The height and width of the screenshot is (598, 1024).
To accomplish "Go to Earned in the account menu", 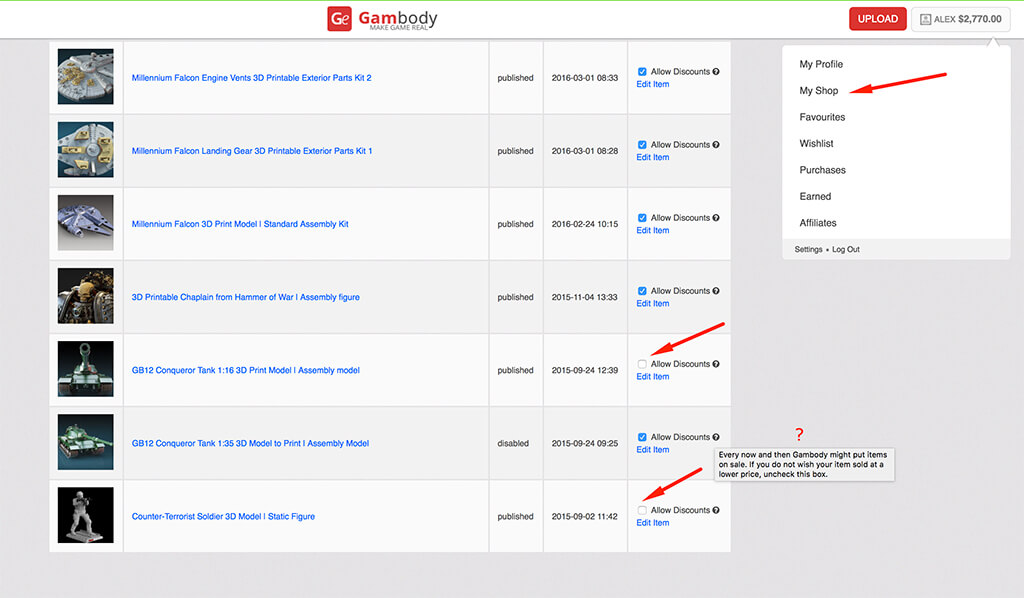I will 815,197.
